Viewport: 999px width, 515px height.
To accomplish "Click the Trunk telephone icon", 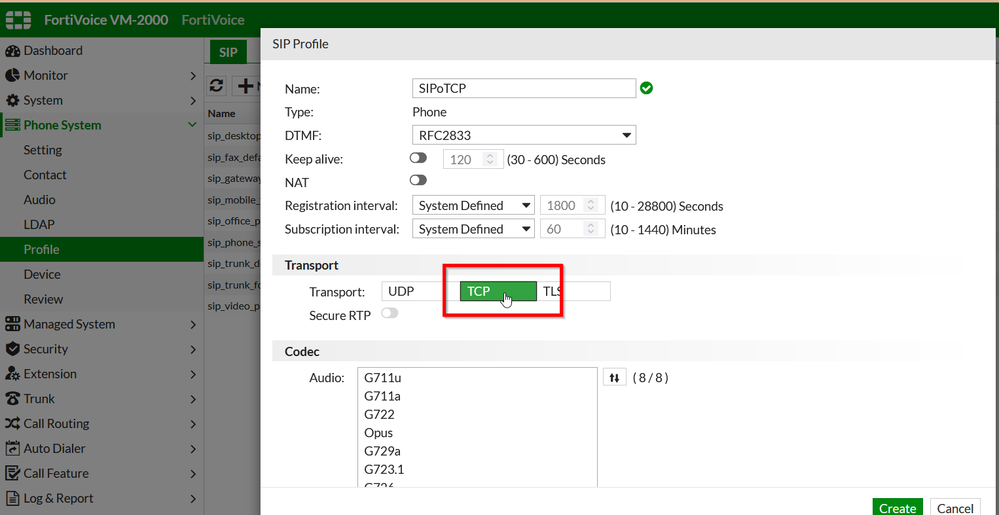I will coord(12,398).
